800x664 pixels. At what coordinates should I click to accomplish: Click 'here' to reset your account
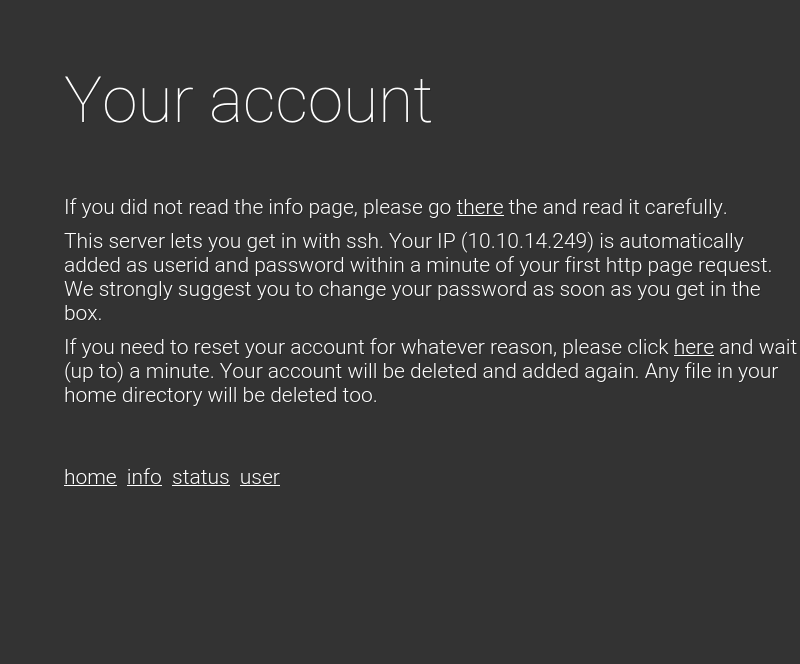[693, 348]
